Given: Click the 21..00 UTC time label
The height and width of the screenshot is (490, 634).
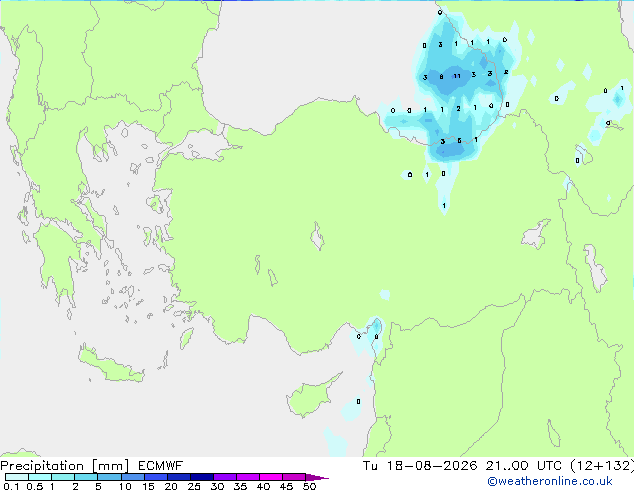Looking at the screenshot, I should pyautogui.click(x=524, y=466).
